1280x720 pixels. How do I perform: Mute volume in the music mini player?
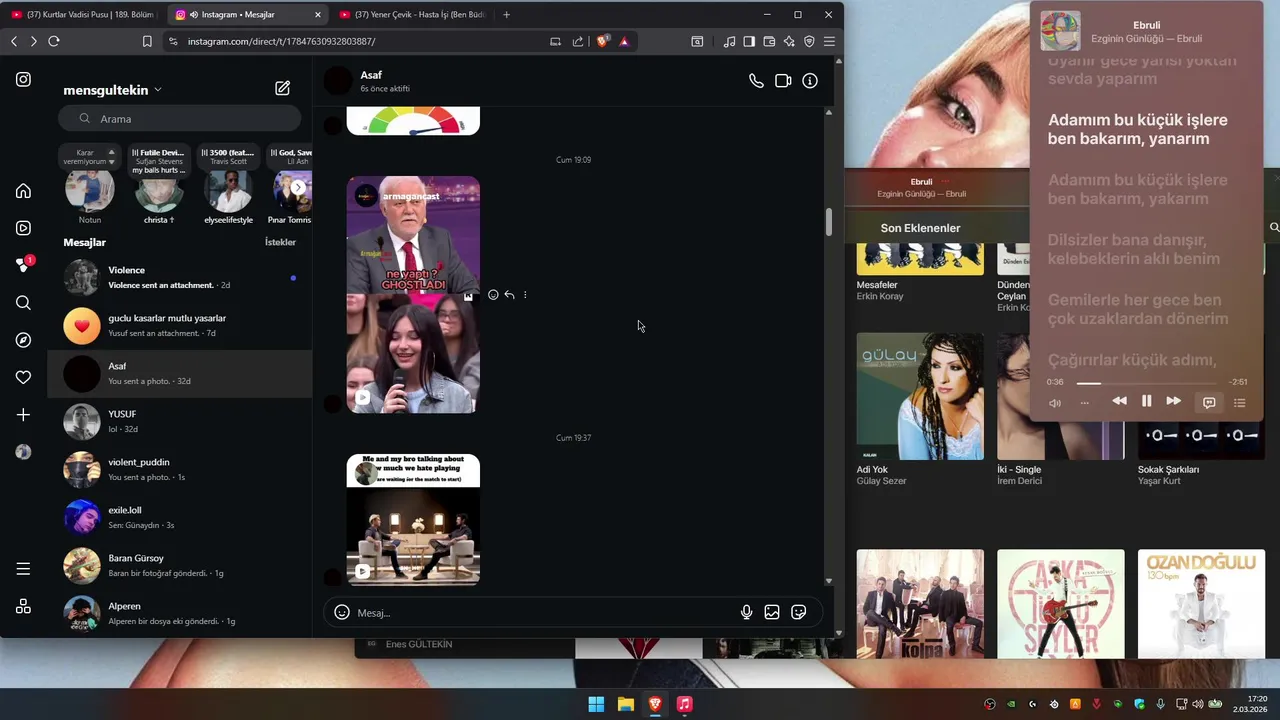1055,403
